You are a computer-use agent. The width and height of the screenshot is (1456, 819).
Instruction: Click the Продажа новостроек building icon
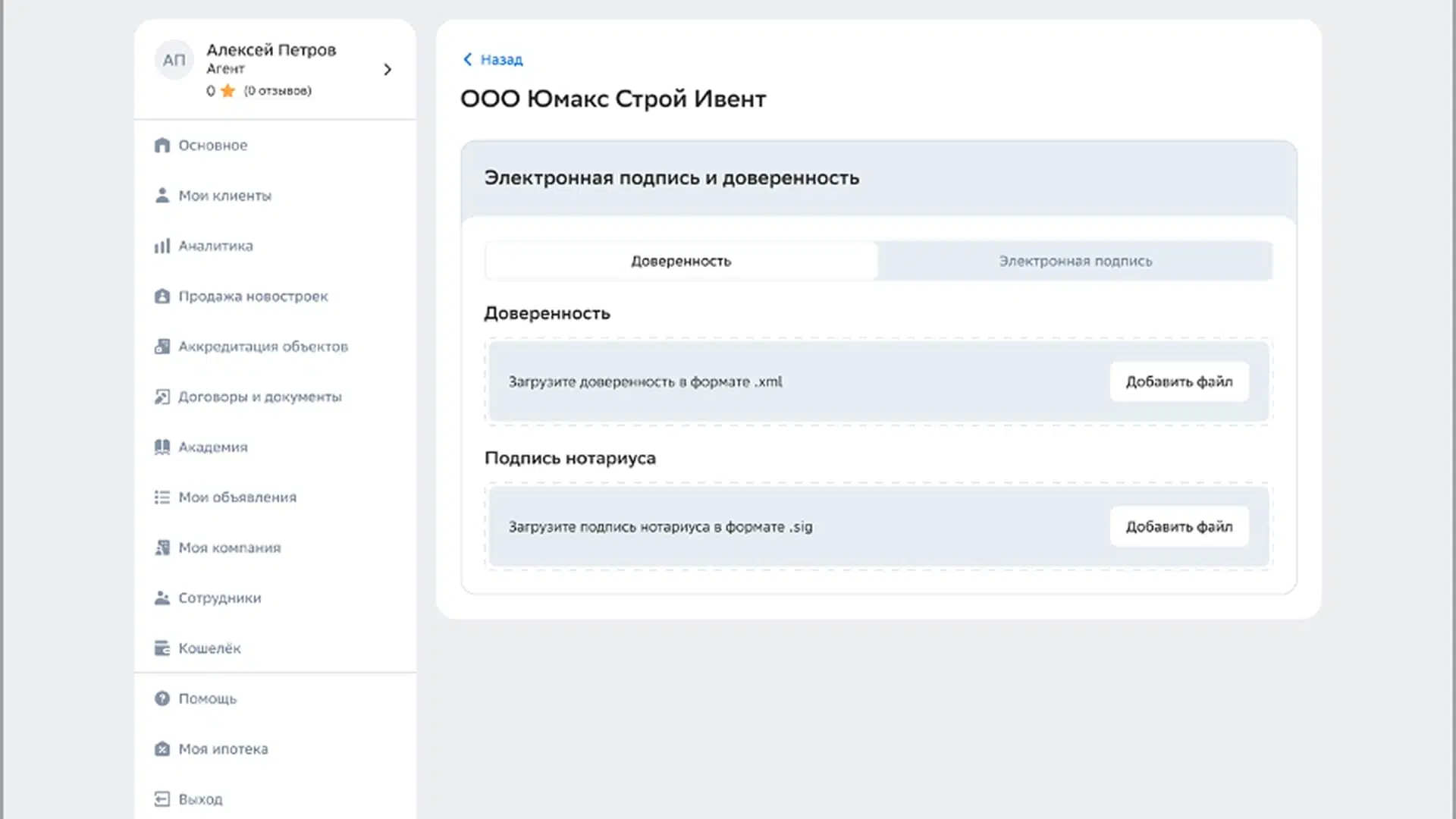click(162, 296)
